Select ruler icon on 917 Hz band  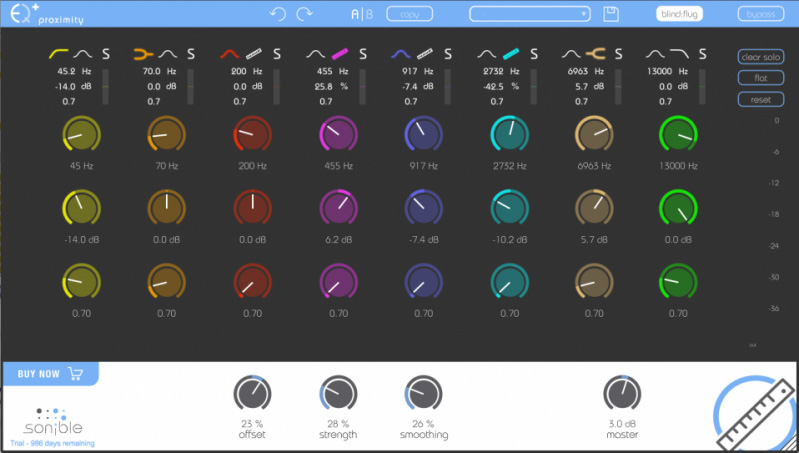[425, 54]
